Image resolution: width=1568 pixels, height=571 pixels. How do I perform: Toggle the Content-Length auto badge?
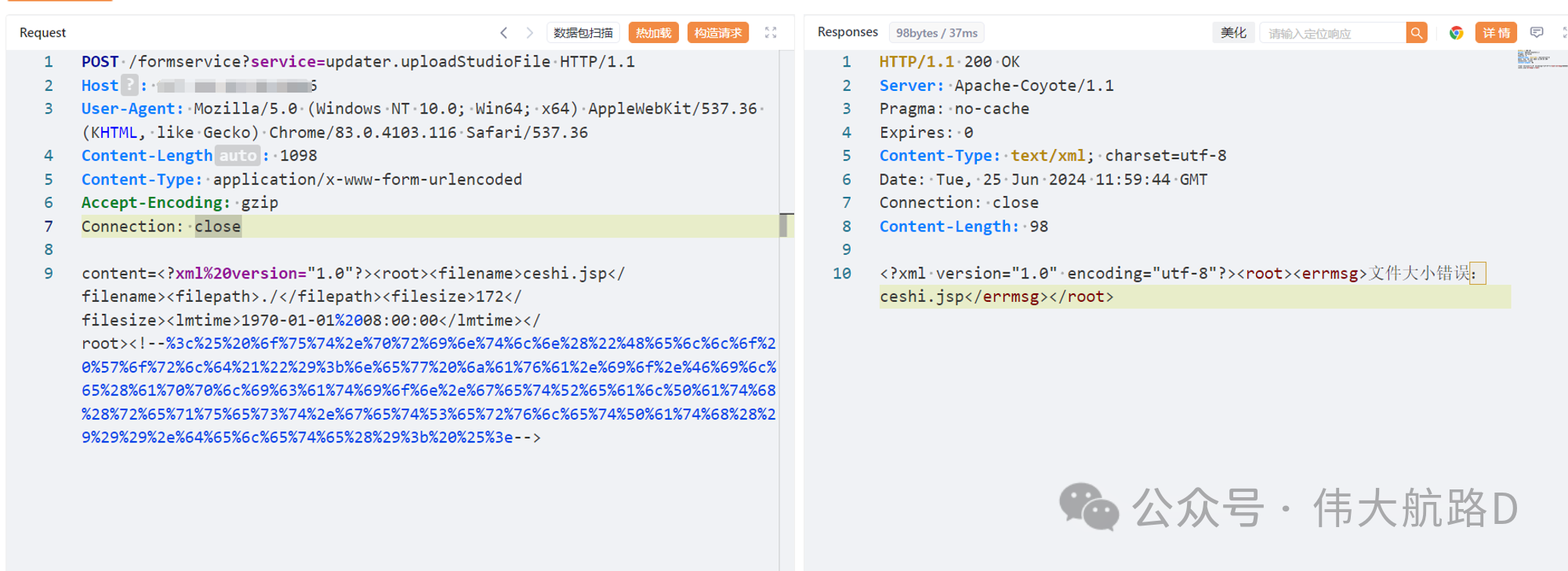coord(238,155)
